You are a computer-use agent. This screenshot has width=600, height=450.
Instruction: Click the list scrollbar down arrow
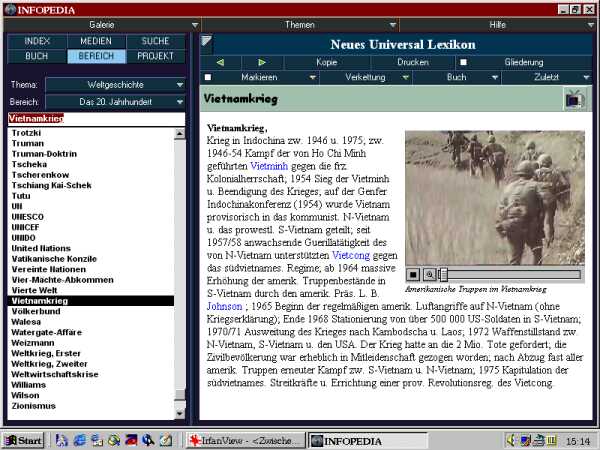[179, 414]
